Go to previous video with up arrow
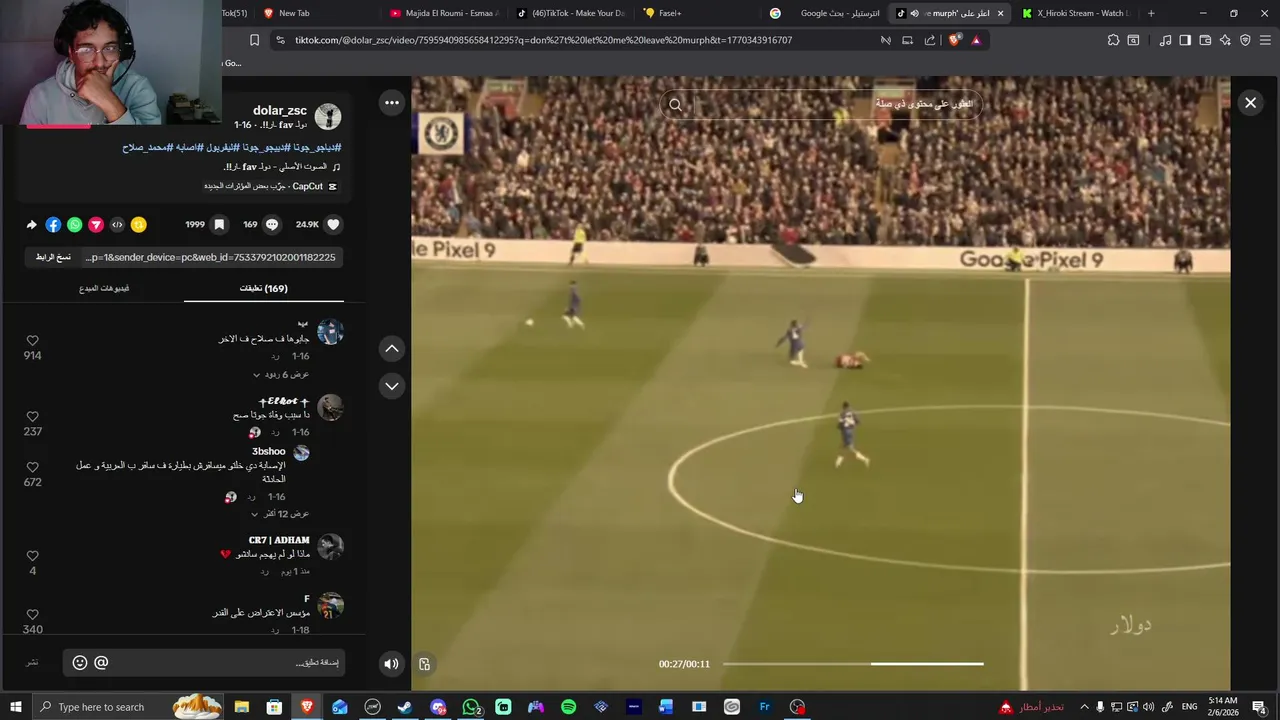The height and width of the screenshot is (720, 1280). tap(392, 348)
